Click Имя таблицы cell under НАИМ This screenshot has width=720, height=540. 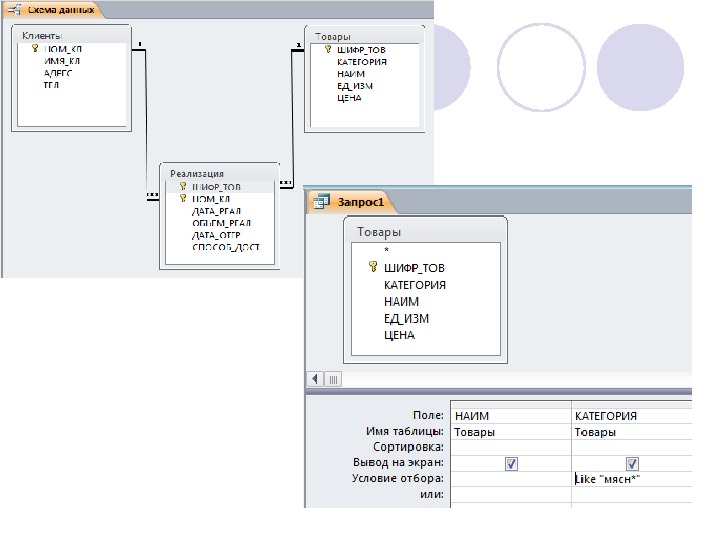(511, 432)
